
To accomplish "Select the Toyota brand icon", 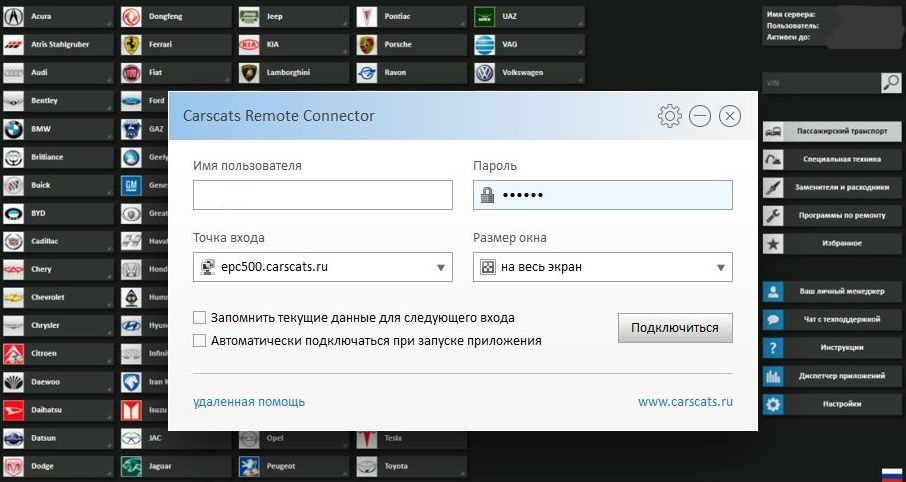I will [367, 466].
